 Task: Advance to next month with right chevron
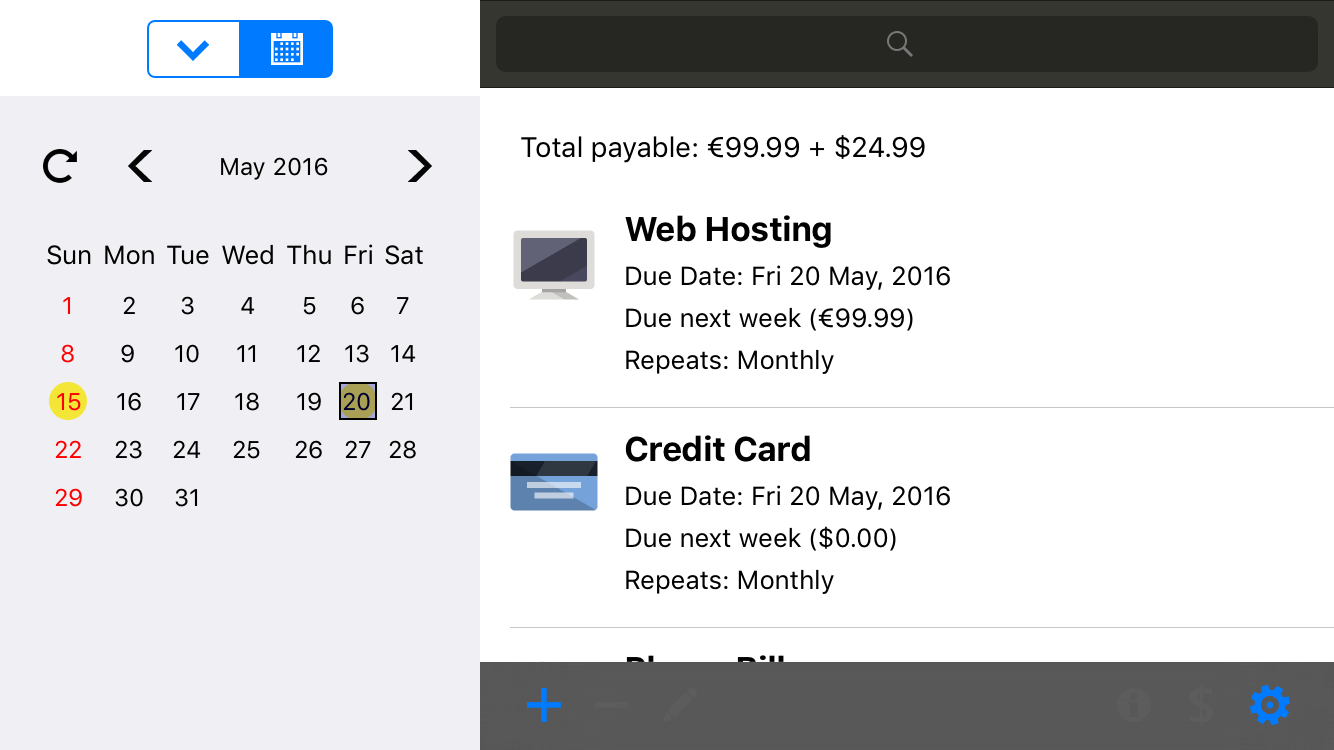click(x=419, y=166)
